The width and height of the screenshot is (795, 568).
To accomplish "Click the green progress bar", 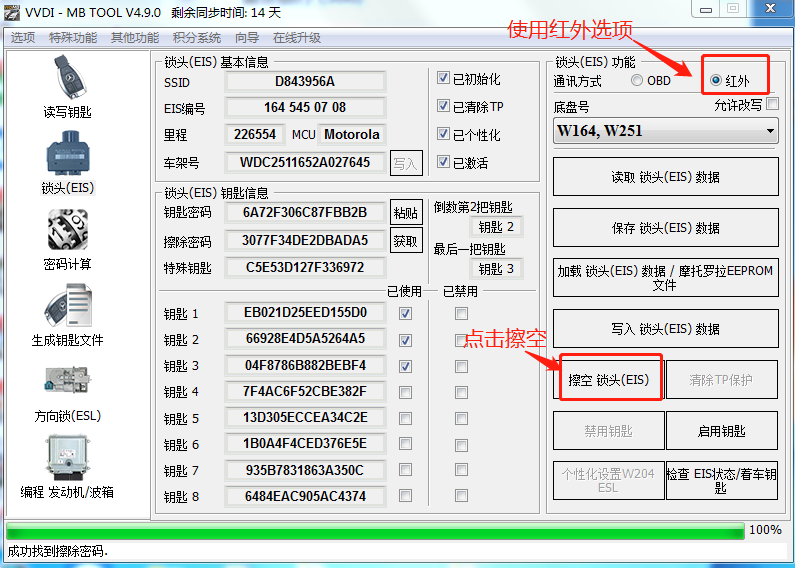I will [374, 530].
